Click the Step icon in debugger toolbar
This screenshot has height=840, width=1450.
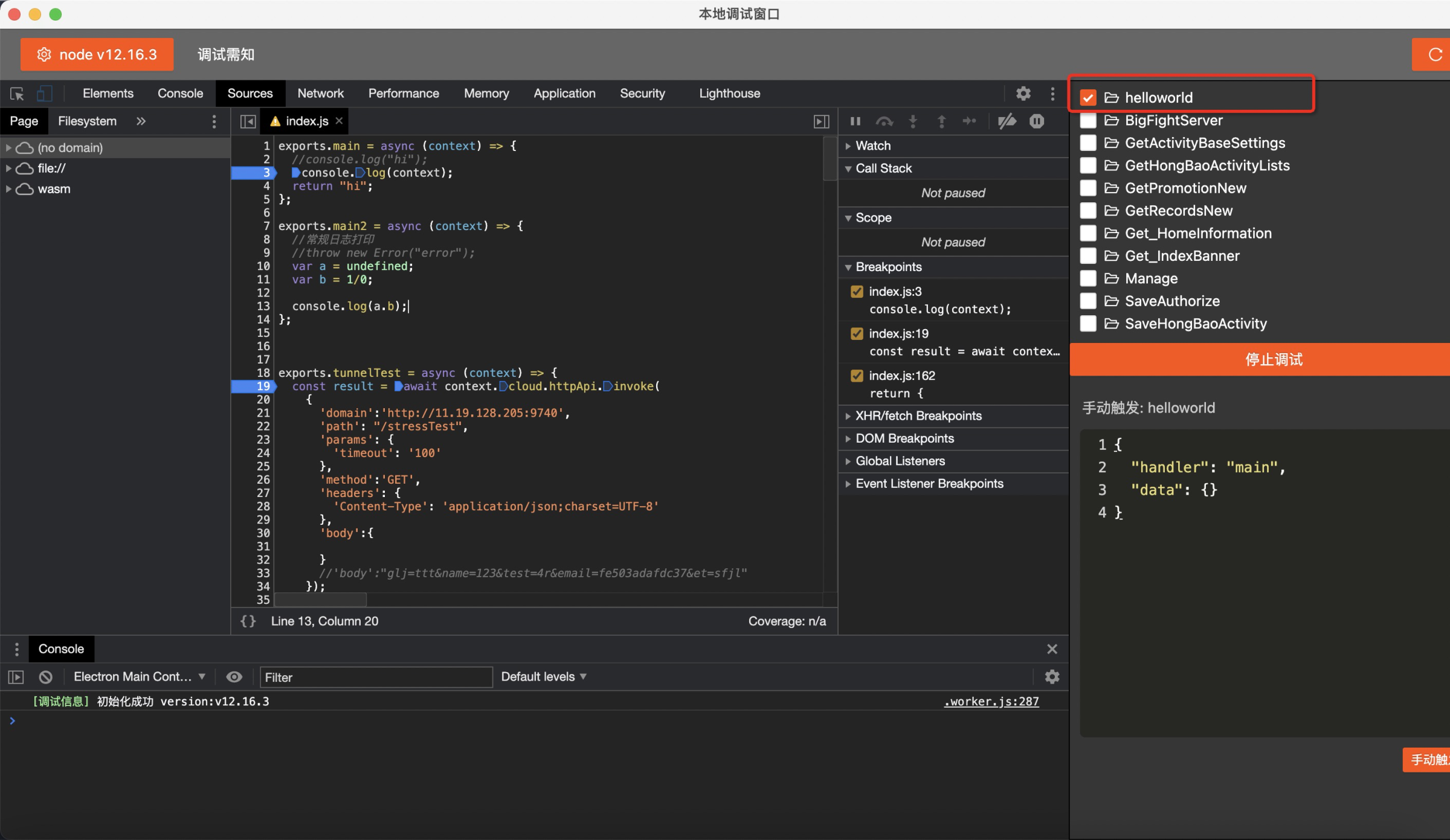969,121
